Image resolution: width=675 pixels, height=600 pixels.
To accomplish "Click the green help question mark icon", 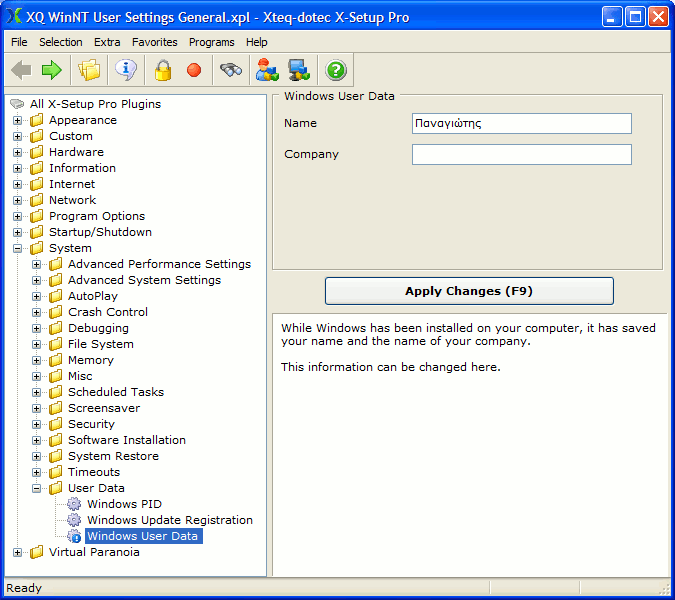I will coord(336,70).
